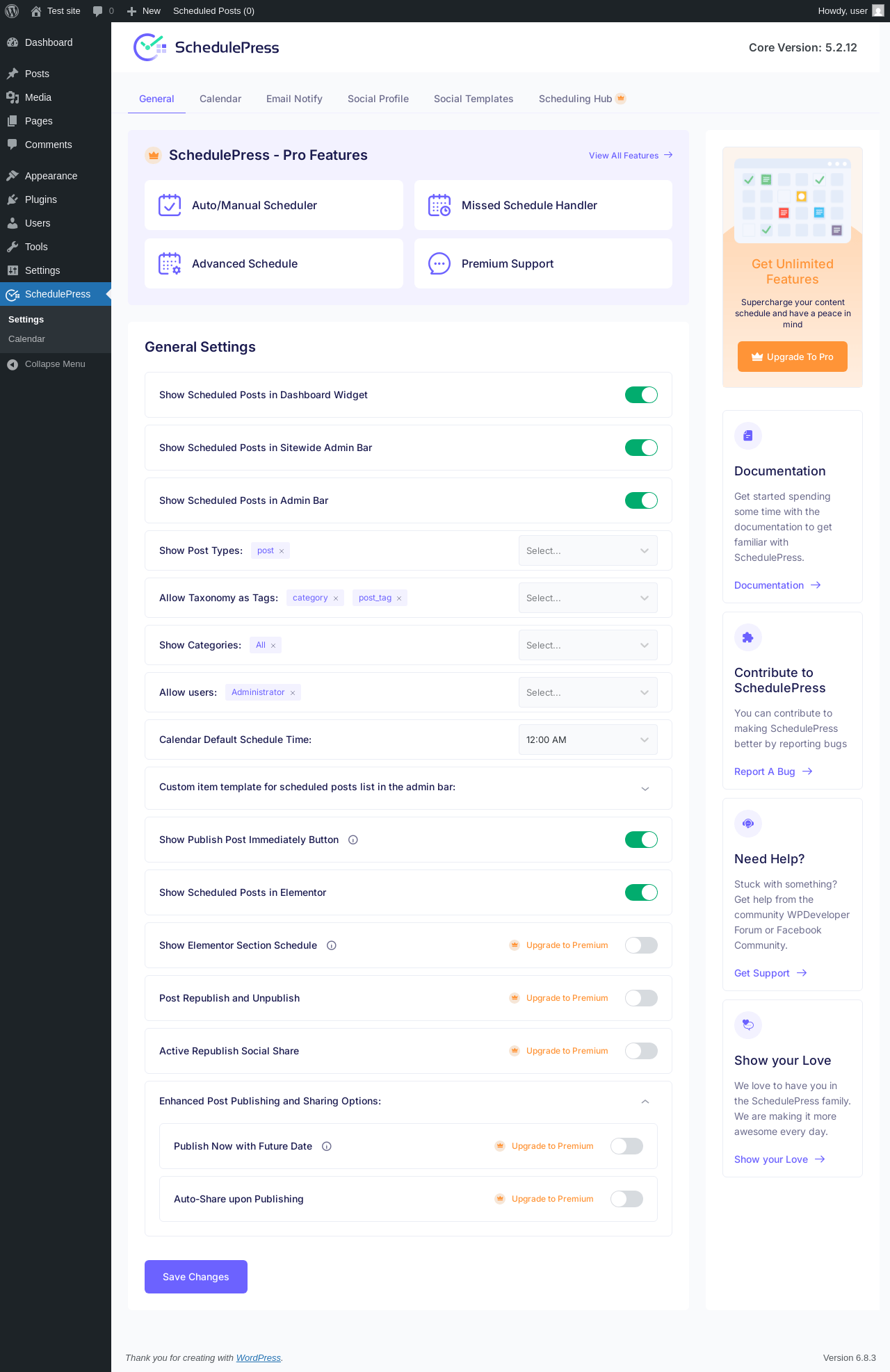
Task: Click info icon for Publish Post Immediately
Action: tap(353, 840)
